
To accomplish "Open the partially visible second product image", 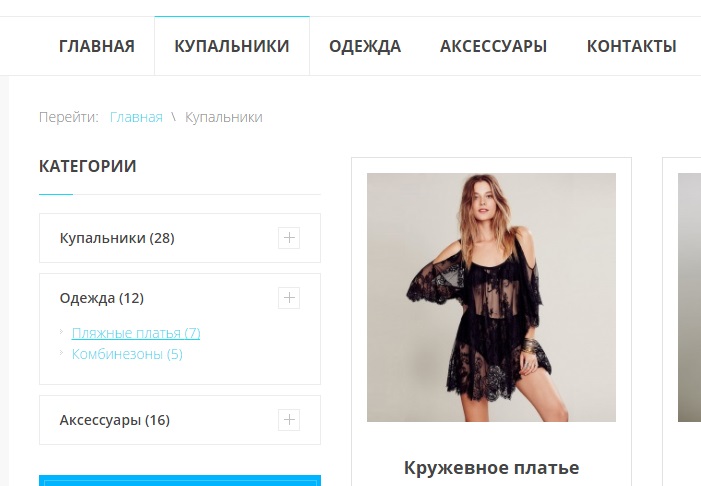I will pyautogui.click(x=689, y=297).
